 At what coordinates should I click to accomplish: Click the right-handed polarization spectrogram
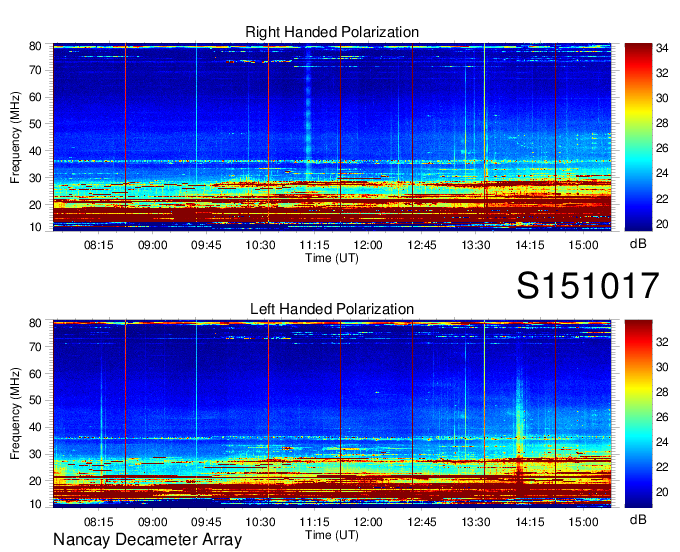pos(332,137)
